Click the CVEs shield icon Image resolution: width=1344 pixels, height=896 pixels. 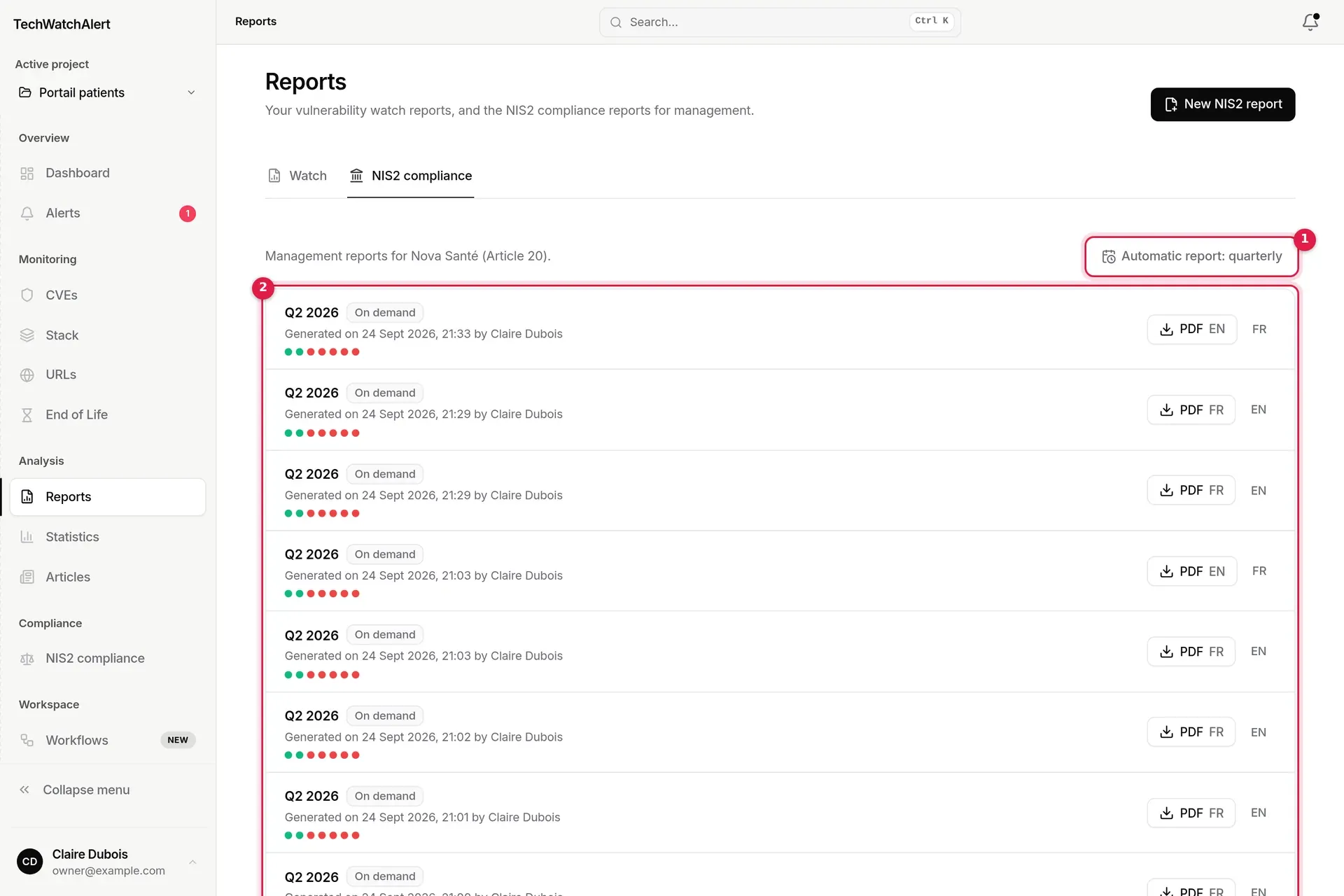point(27,295)
